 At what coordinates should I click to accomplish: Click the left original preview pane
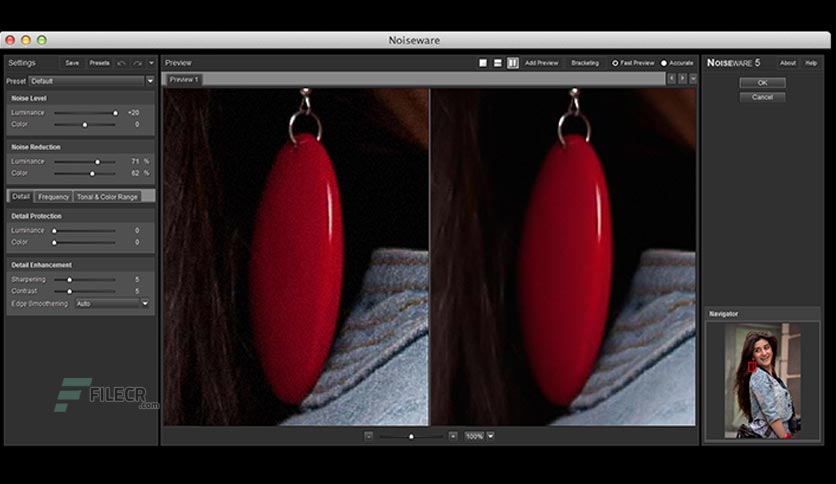pos(296,257)
